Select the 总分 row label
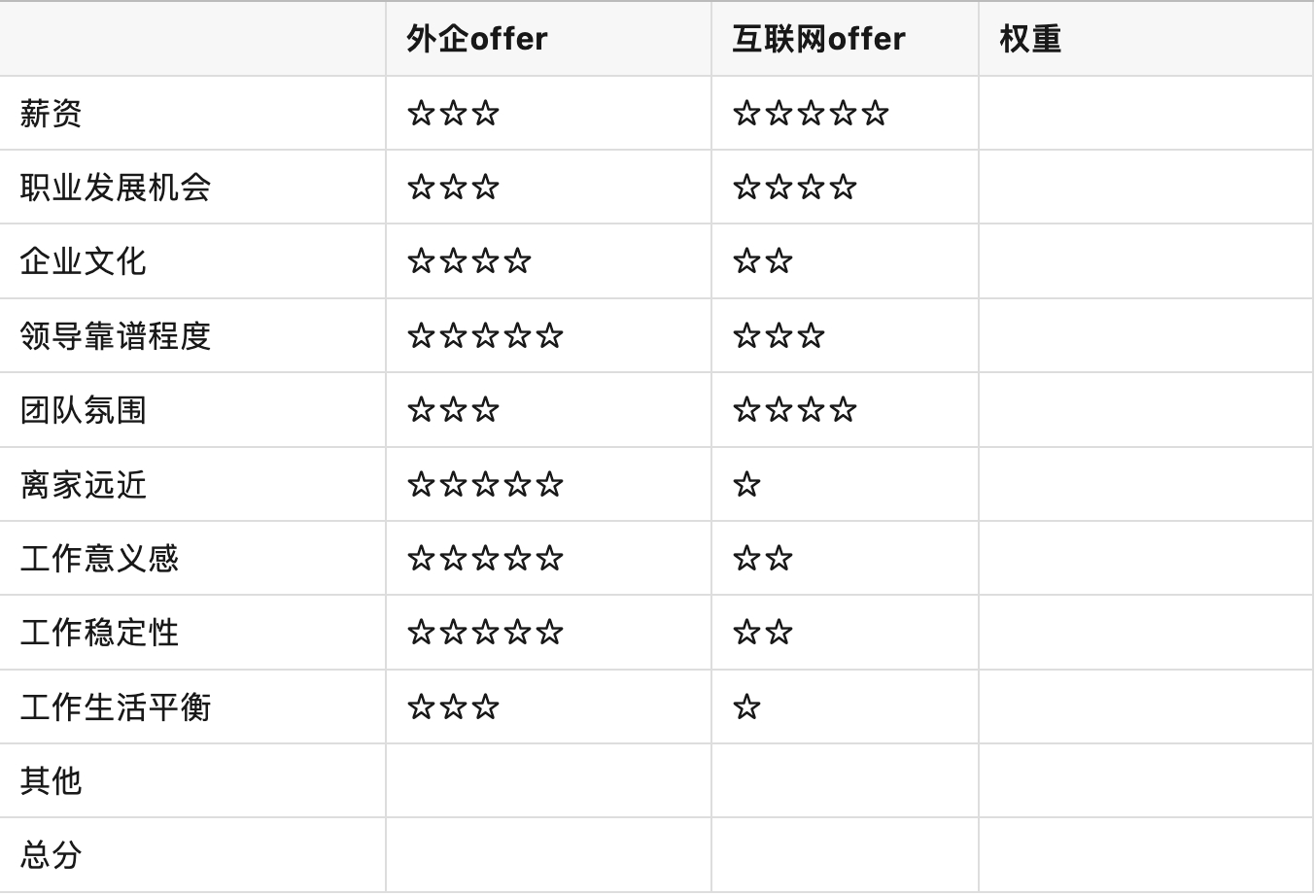 click(51, 855)
